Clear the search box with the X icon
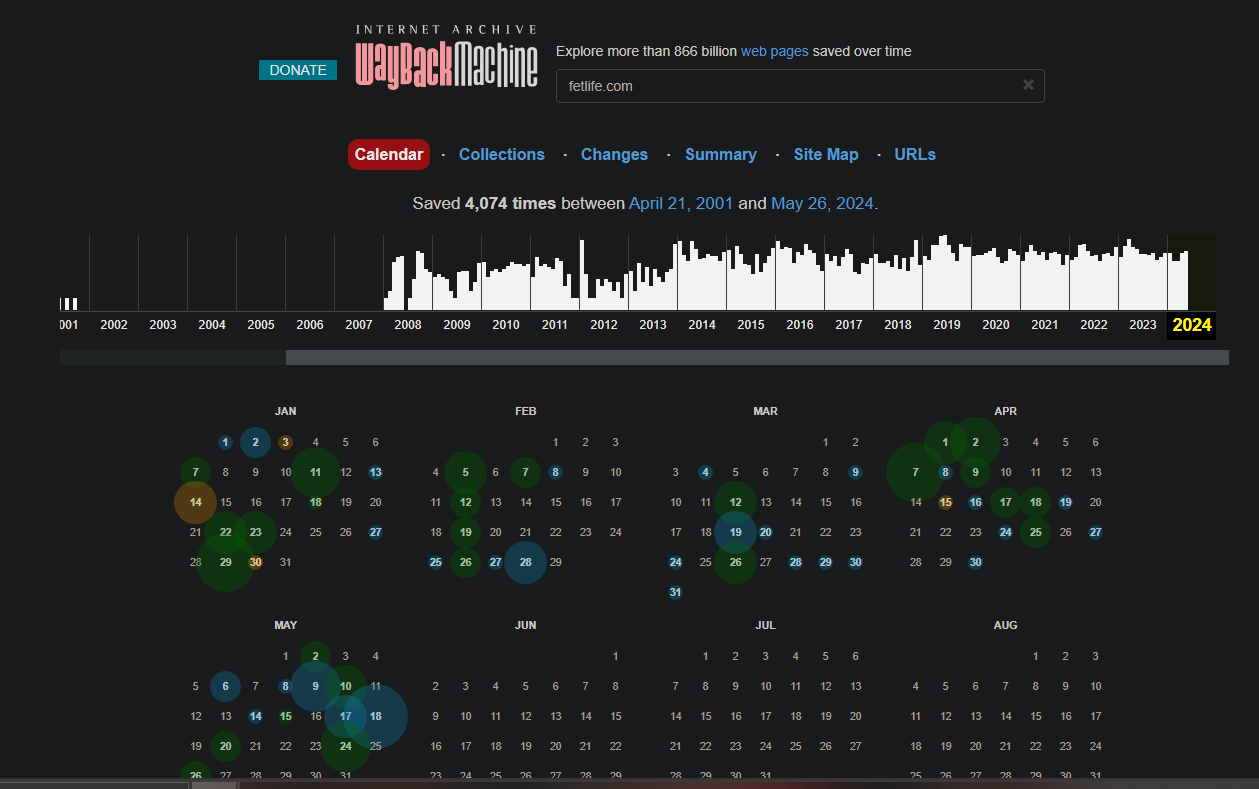Screen dimensions: 1259x789 click(1028, 85)
